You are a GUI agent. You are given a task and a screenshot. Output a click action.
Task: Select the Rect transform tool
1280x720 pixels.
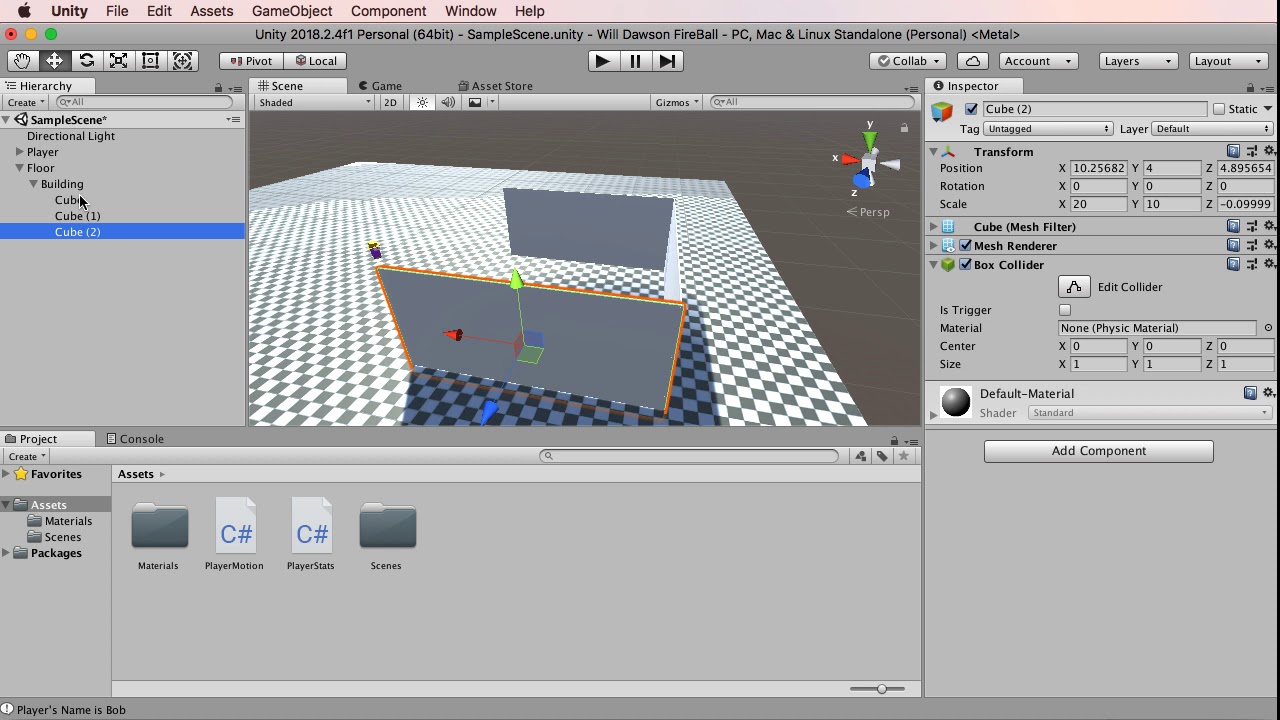point(150,61)
